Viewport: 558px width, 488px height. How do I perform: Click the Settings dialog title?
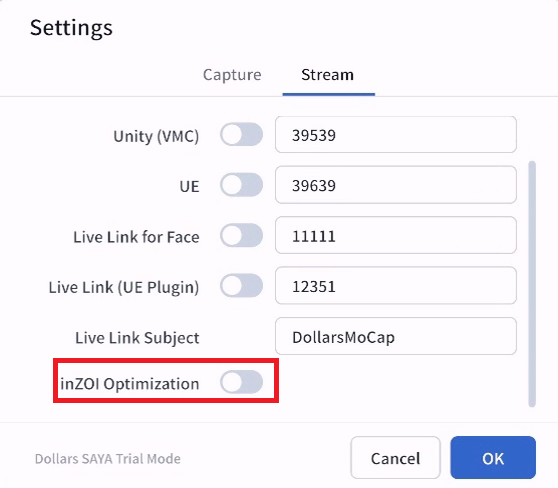(71, 28)
